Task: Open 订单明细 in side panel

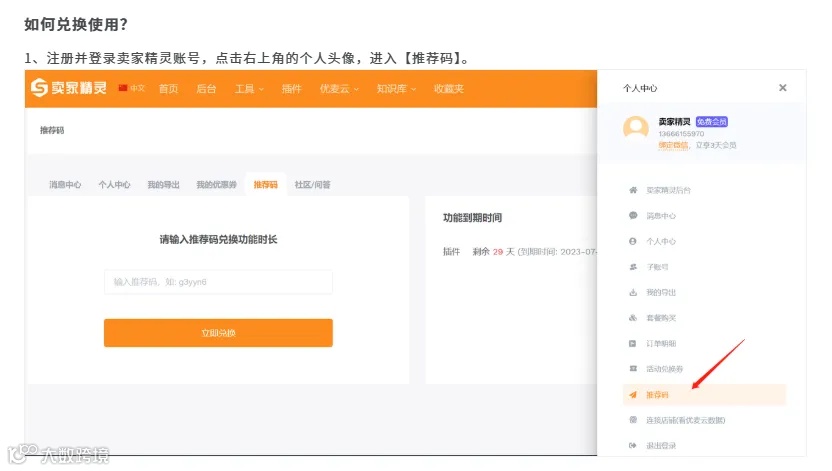Action: pos(661,343)
